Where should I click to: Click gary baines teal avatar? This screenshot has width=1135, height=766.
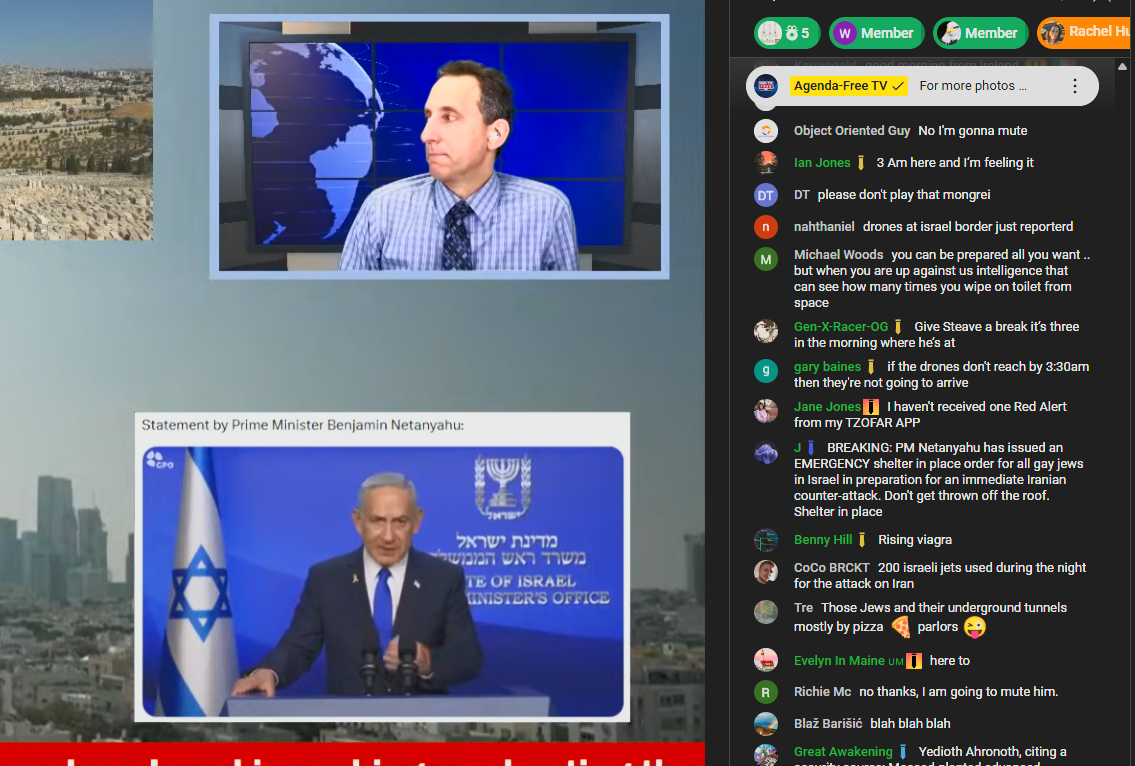(766, 371)
